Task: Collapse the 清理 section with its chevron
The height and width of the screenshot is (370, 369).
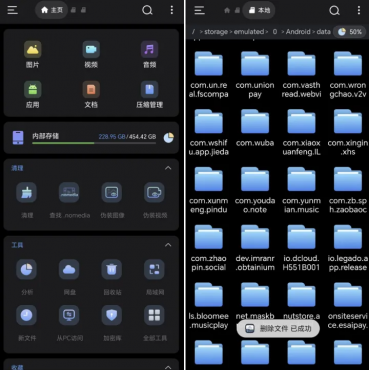Action: pos(168,168)
